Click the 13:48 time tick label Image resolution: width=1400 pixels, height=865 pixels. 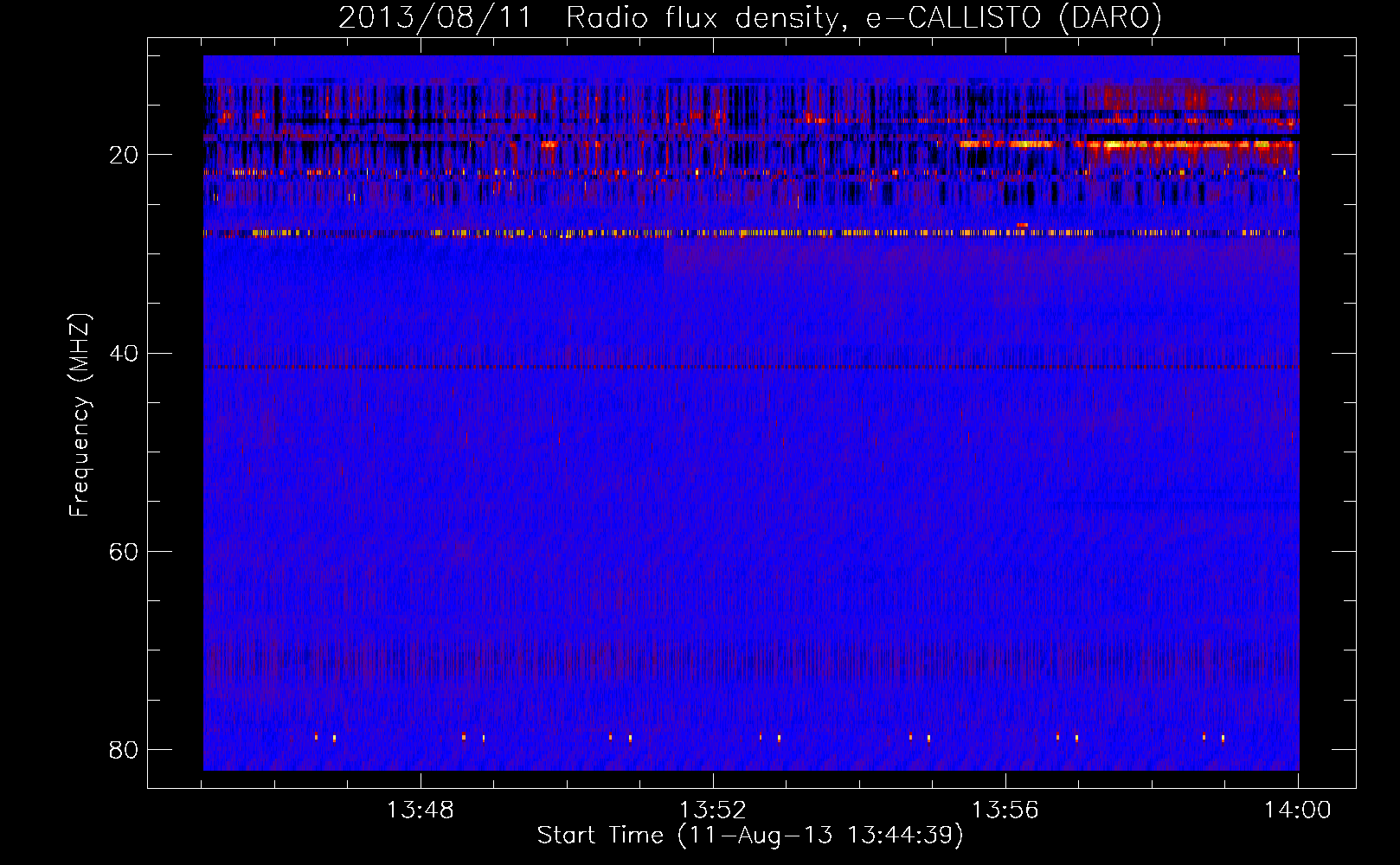click(420, 811)
